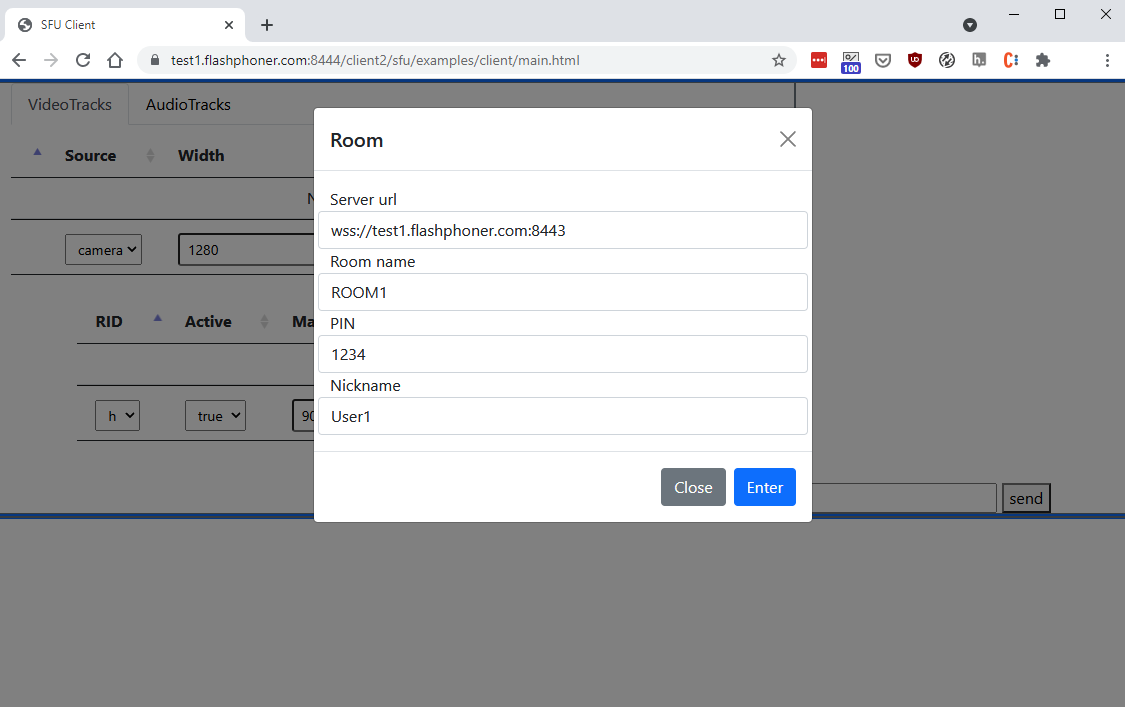Expand the camera source dropdown
1125x707 pixels.
(x=104, y=250)
